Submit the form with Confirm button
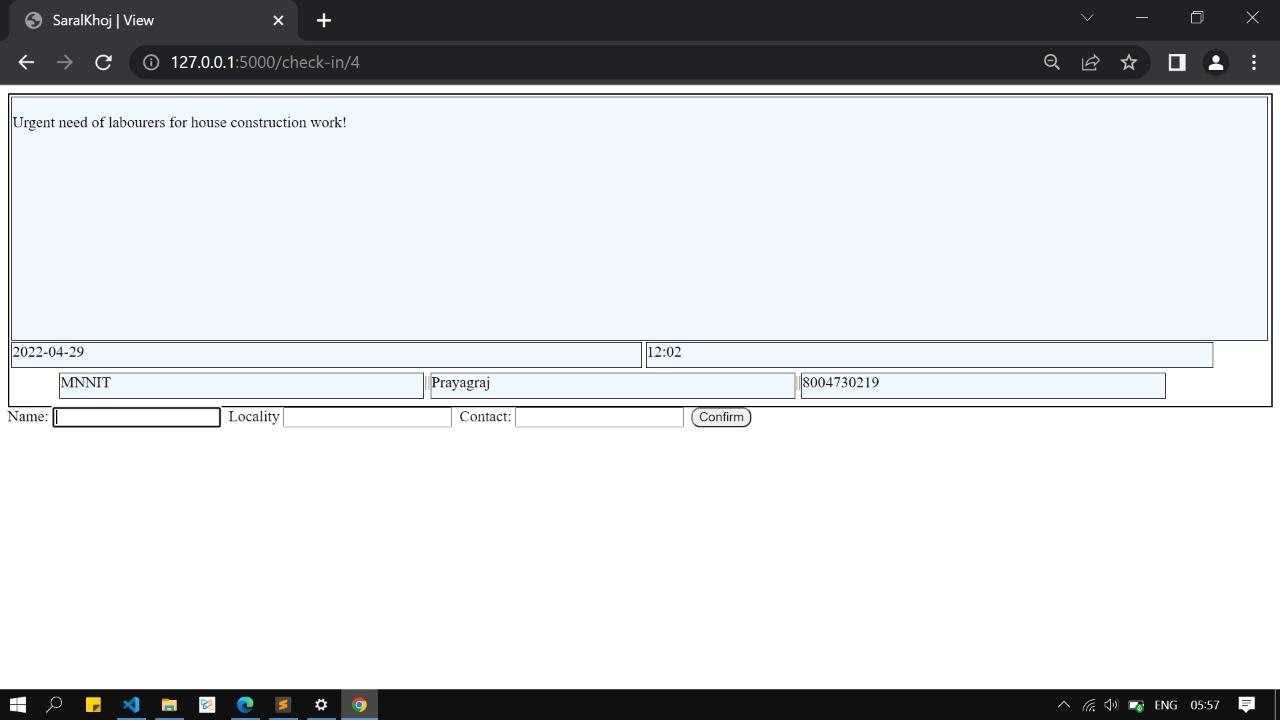Viewport: 1280px width, 720px height. (721, 417)
